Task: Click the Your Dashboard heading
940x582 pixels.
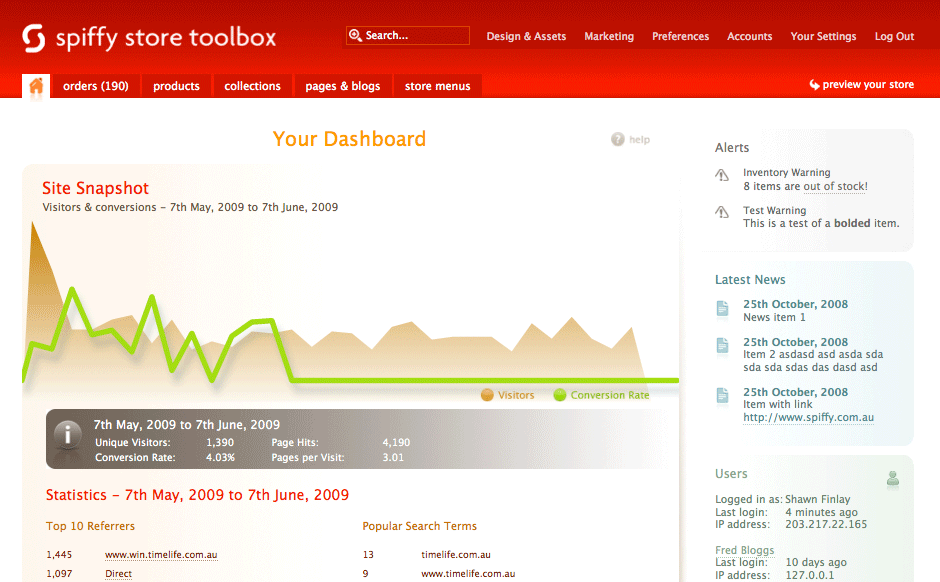Action: [349, 139]
